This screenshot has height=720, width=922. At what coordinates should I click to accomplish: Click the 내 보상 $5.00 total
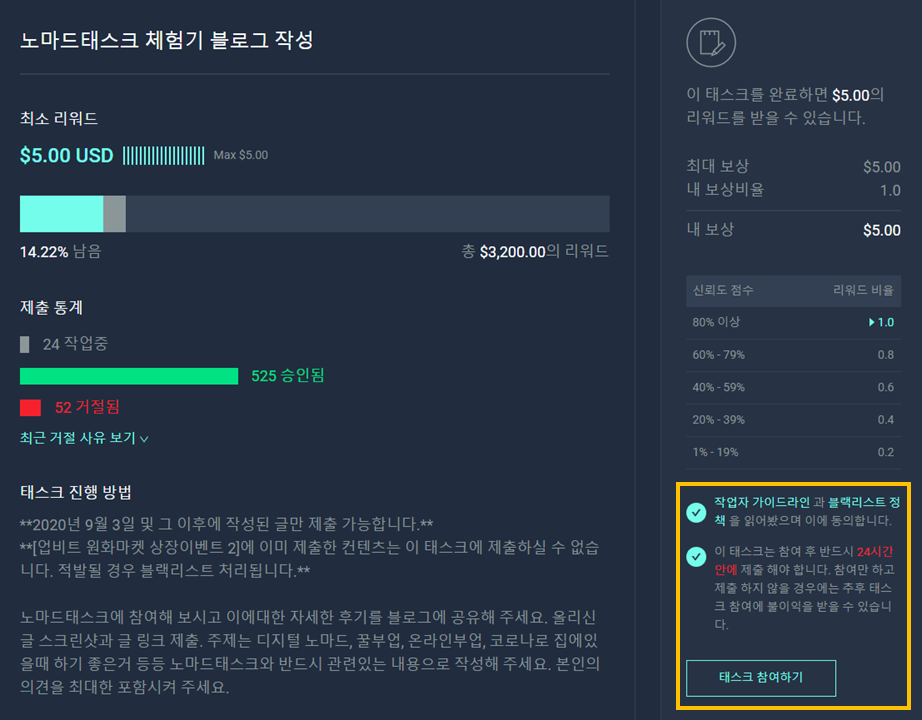pos(793,230)
